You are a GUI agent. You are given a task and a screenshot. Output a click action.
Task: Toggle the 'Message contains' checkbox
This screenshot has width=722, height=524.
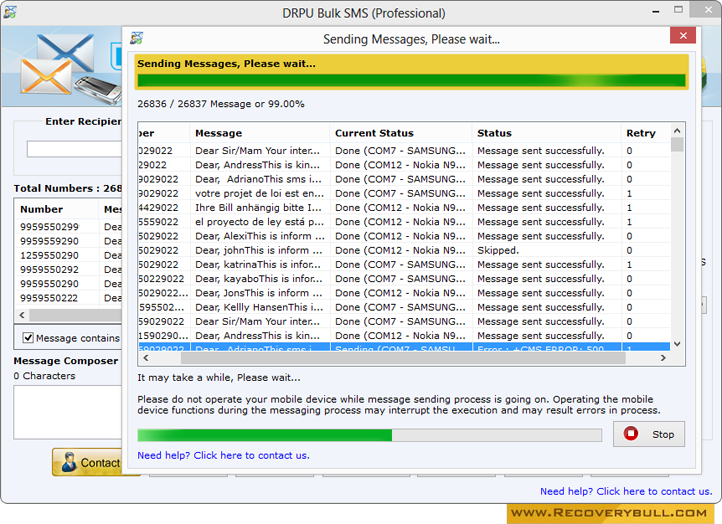click(x=28, y=338)
